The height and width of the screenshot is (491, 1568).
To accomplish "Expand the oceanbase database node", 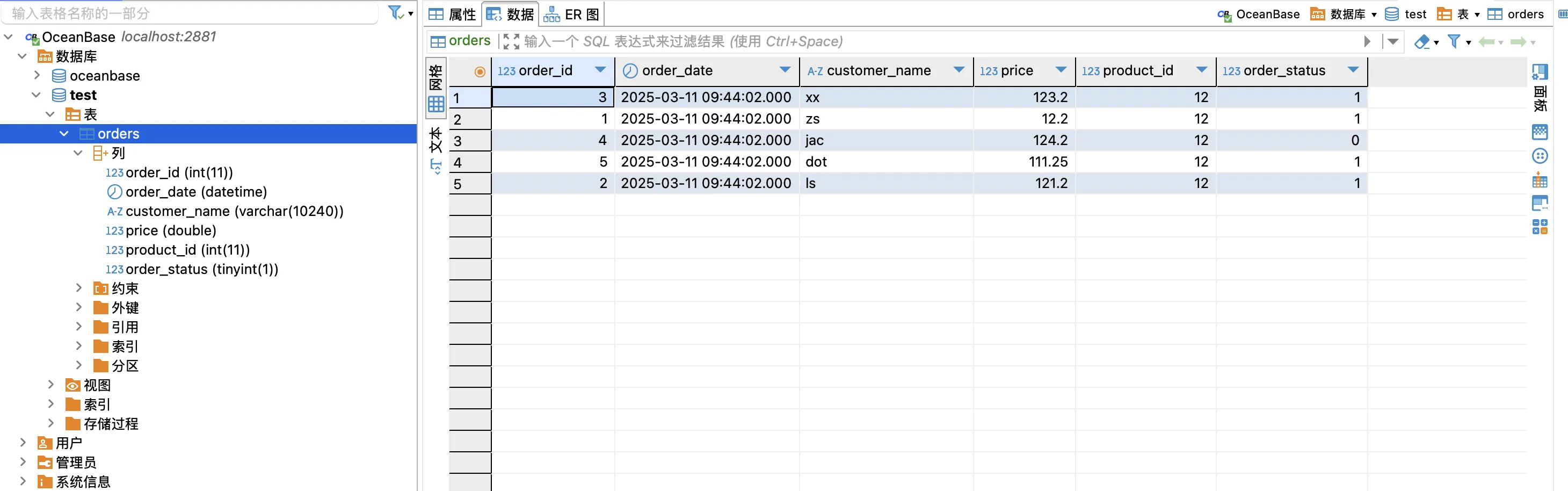I will pyautogui.click(x=37, y=76).
